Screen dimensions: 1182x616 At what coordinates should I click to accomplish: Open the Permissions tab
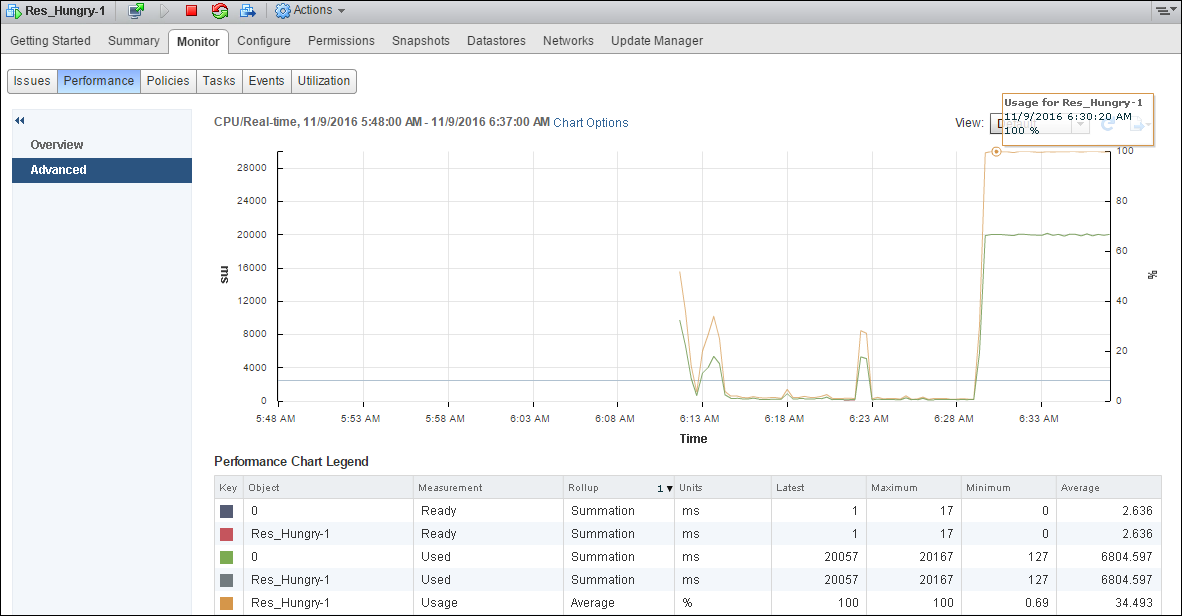pos(341,41)
